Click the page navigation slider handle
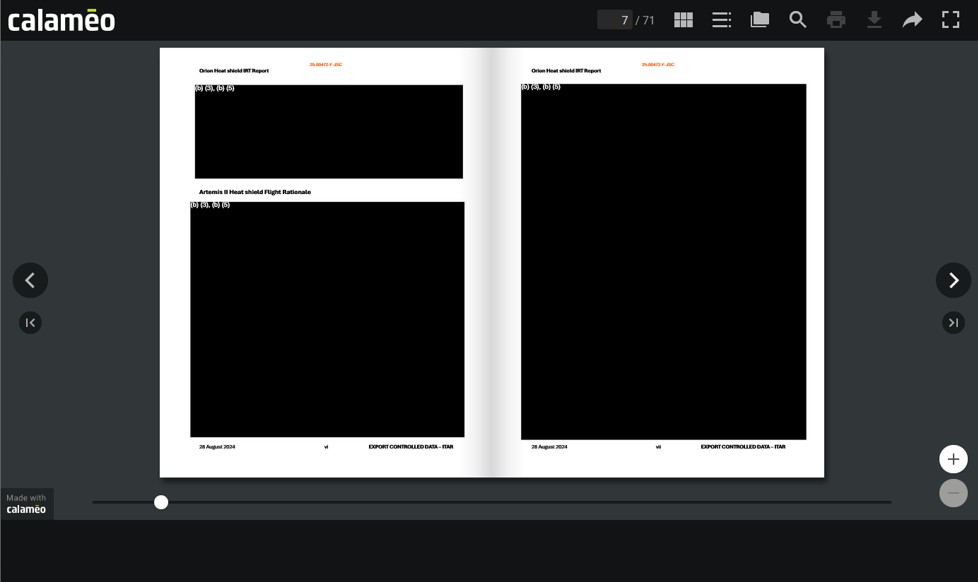Image resolution: width=978 pixels, height=582 pixels. (x=161, y=502)
